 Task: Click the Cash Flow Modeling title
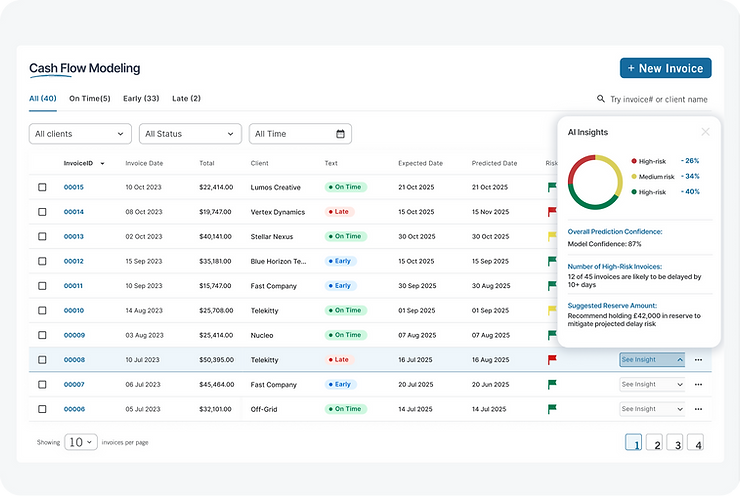84,68
